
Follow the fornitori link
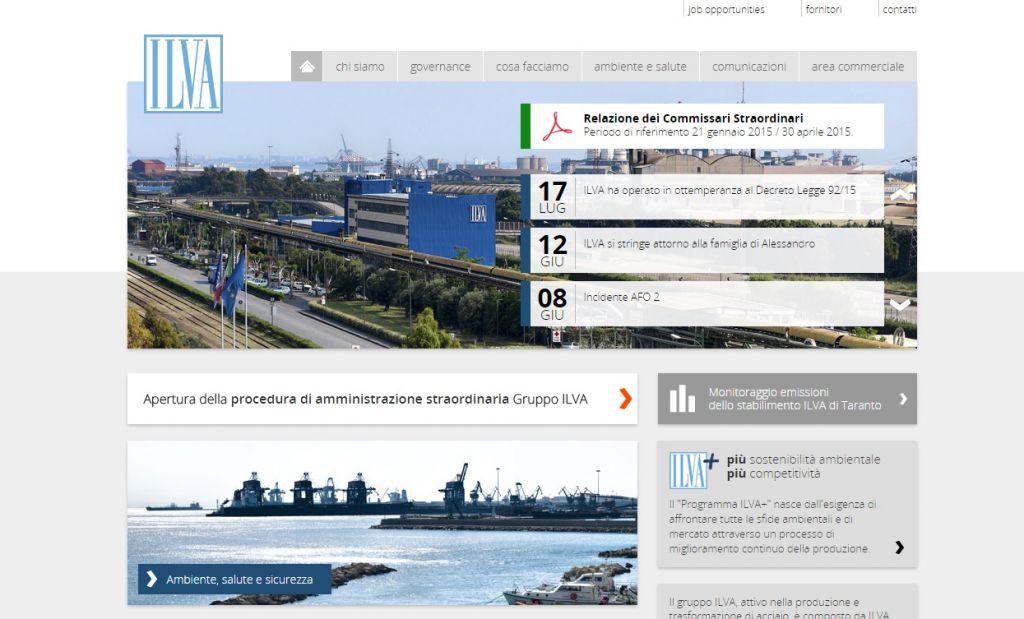824,10
